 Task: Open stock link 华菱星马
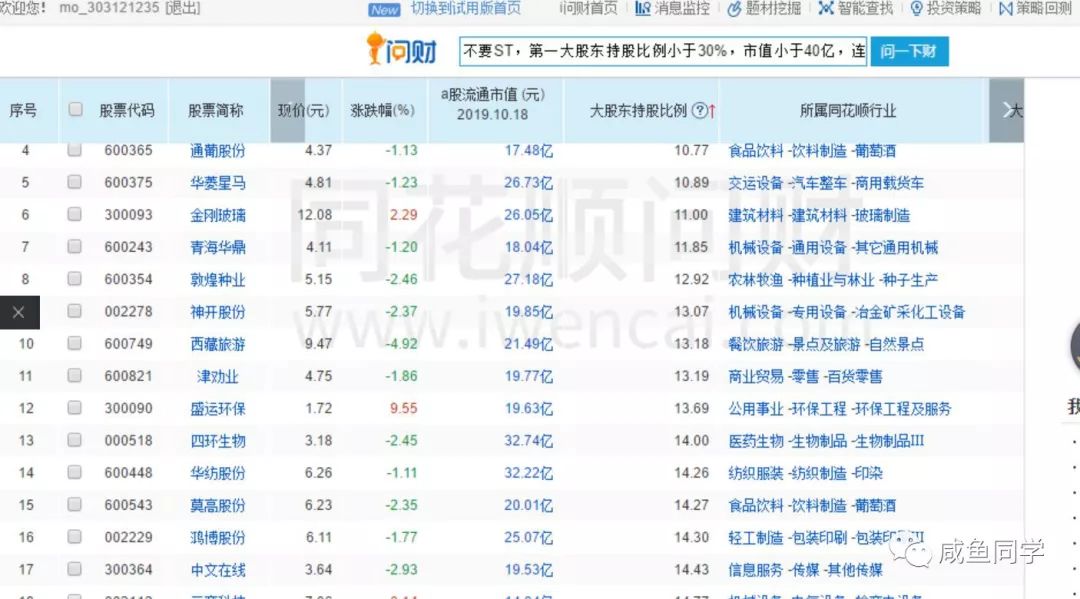pos(218,182)
